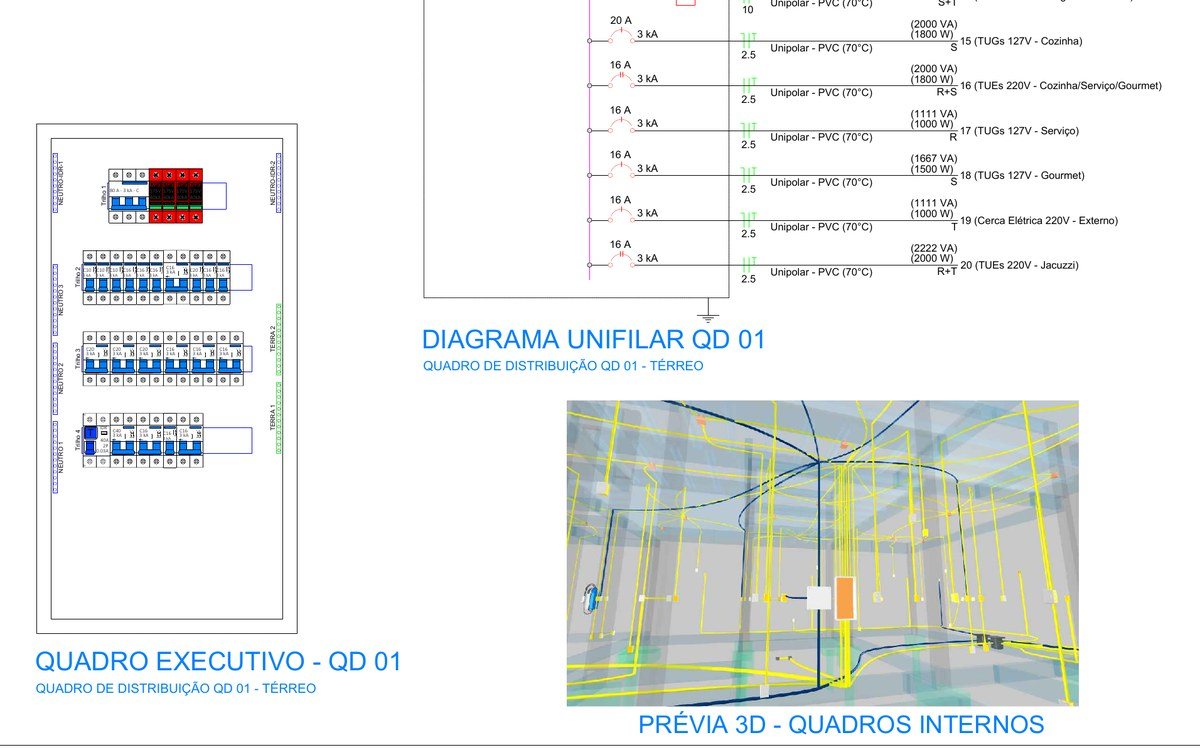
Task: Click the QUADRO EXECUTIVO - QD 01 title
Action: tap(218, 661)
